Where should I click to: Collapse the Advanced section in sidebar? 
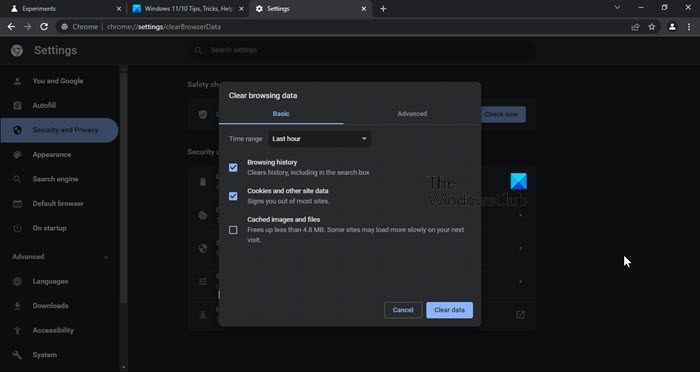click(x=106, y=257)
